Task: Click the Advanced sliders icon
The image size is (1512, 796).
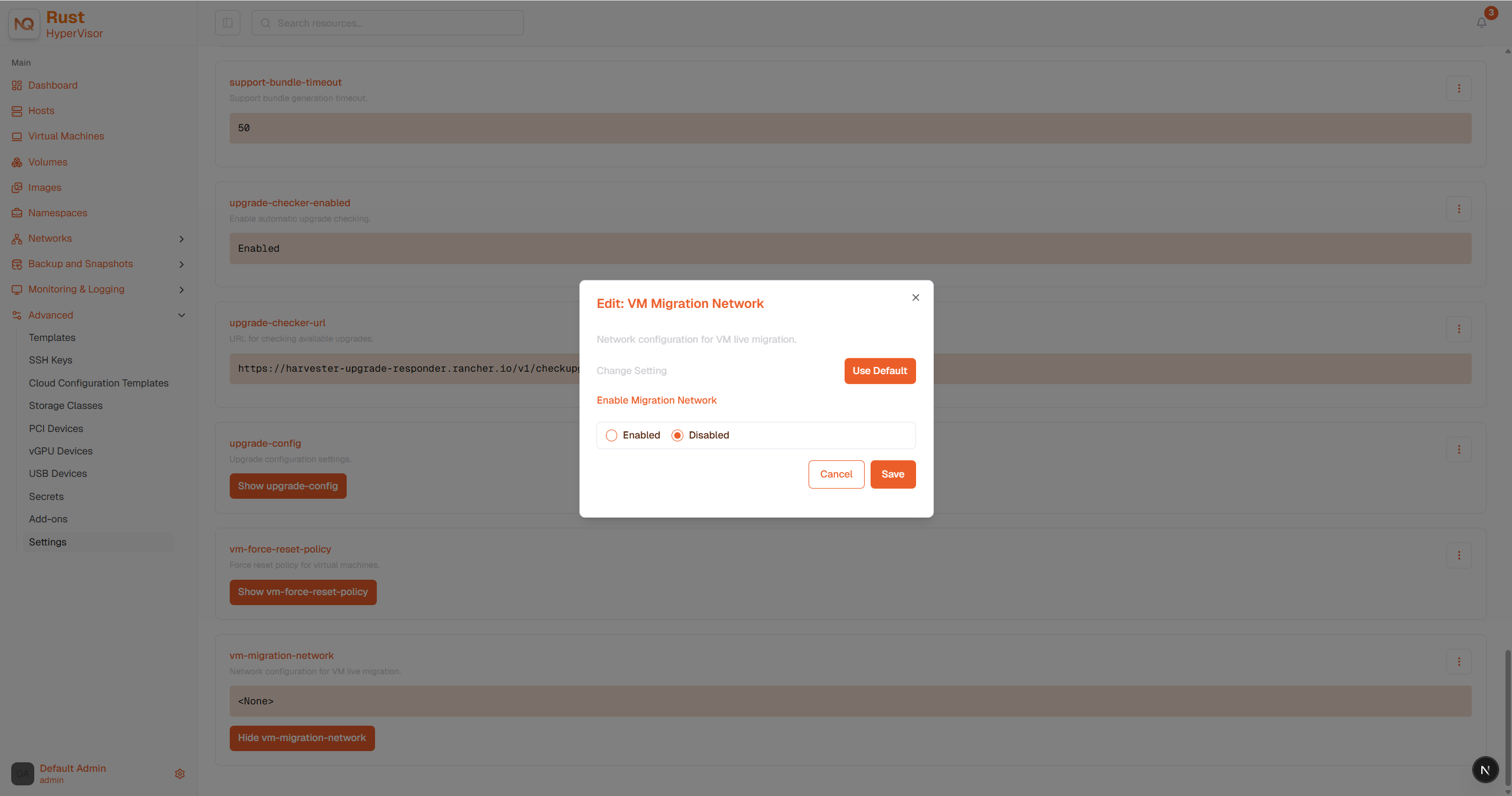Action: 17,315
